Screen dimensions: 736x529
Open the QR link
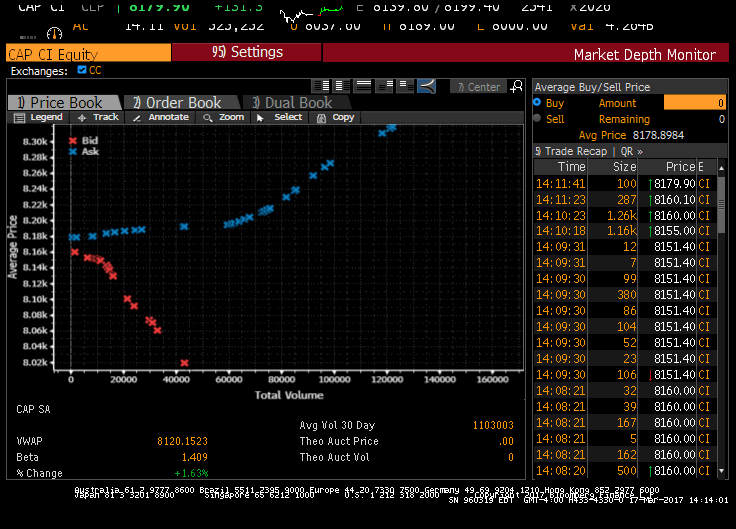point(627,151)
